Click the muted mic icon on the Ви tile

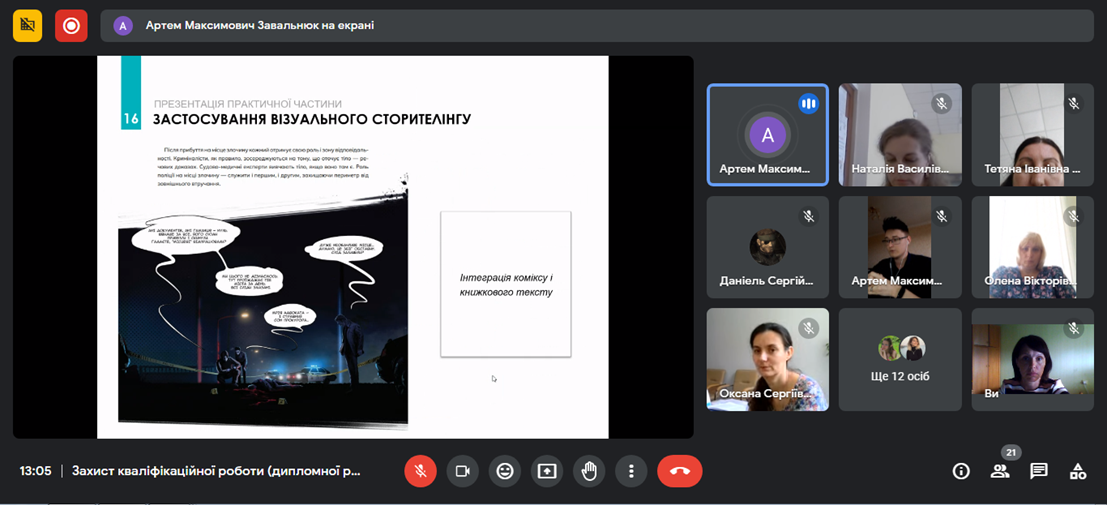pyautogui.click(x=1074, y=328)
